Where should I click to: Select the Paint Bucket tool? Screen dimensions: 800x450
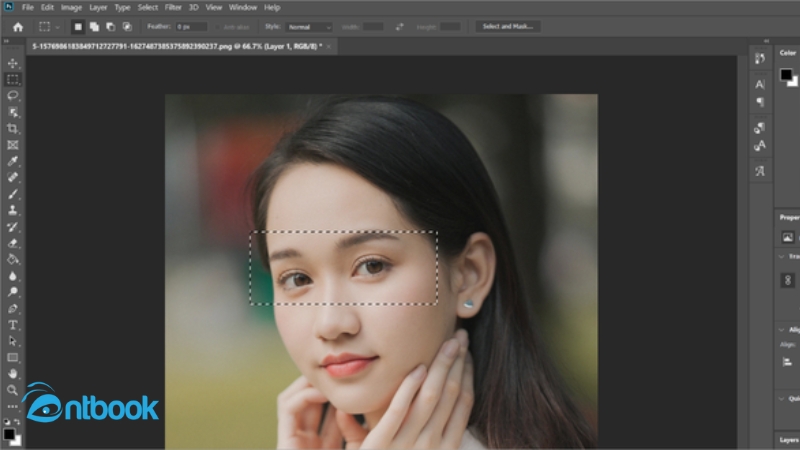pos(13,259)
